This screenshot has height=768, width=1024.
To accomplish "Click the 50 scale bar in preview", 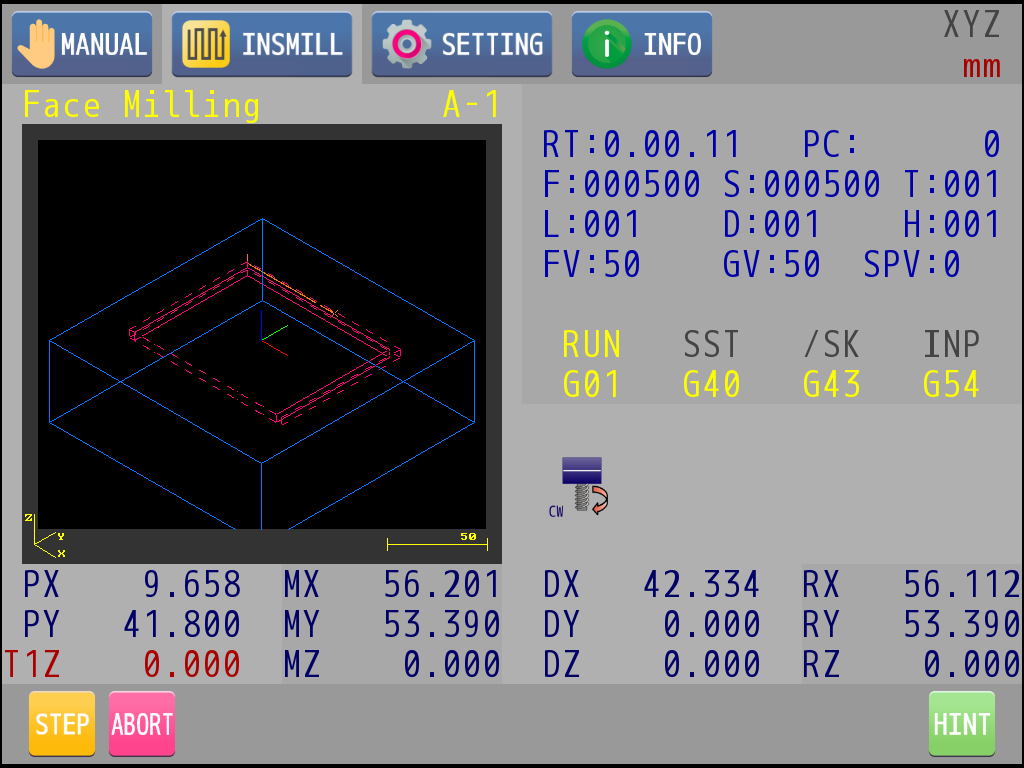I will point(437,541).
